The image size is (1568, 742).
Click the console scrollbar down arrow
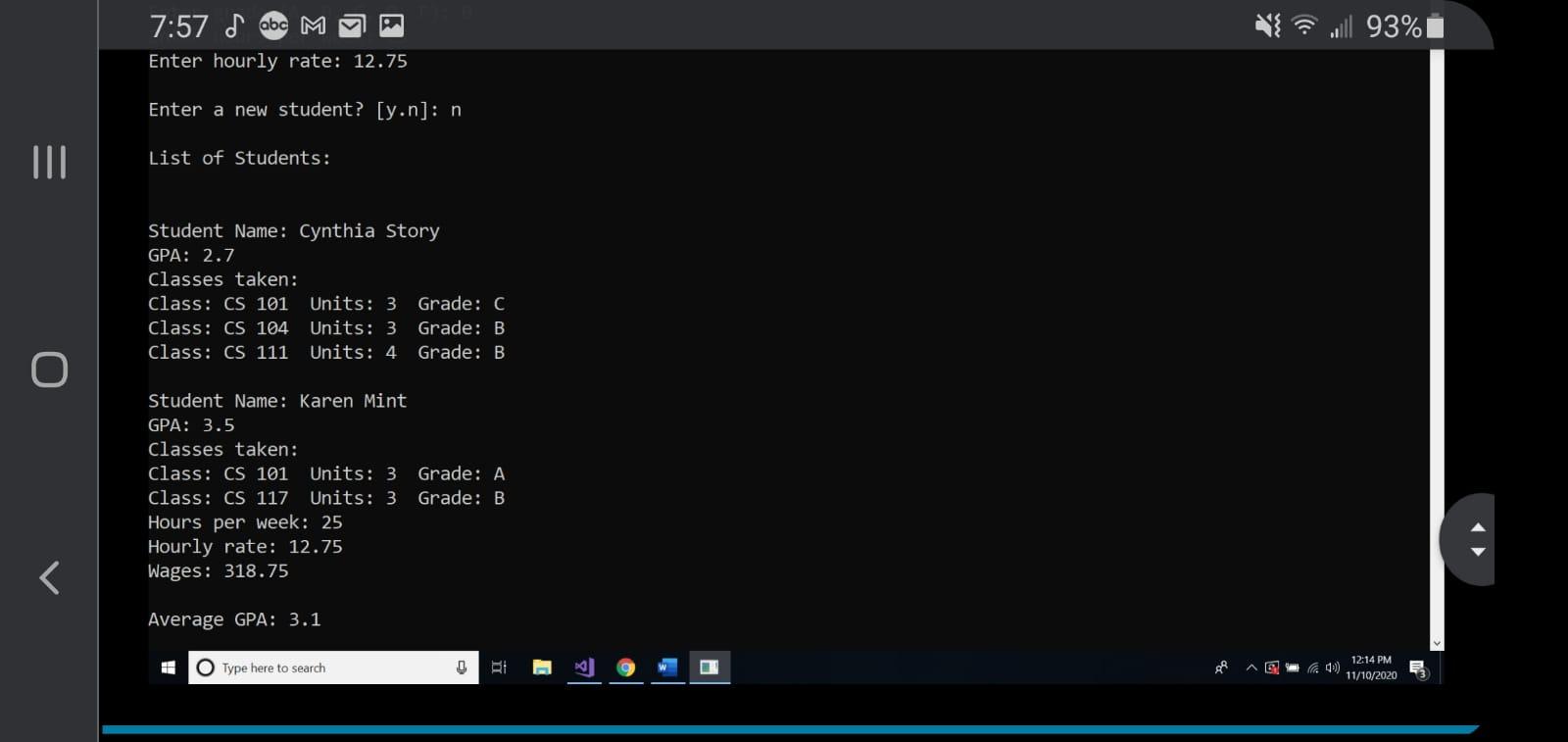pyautogui.click(x=1437, y=644)
